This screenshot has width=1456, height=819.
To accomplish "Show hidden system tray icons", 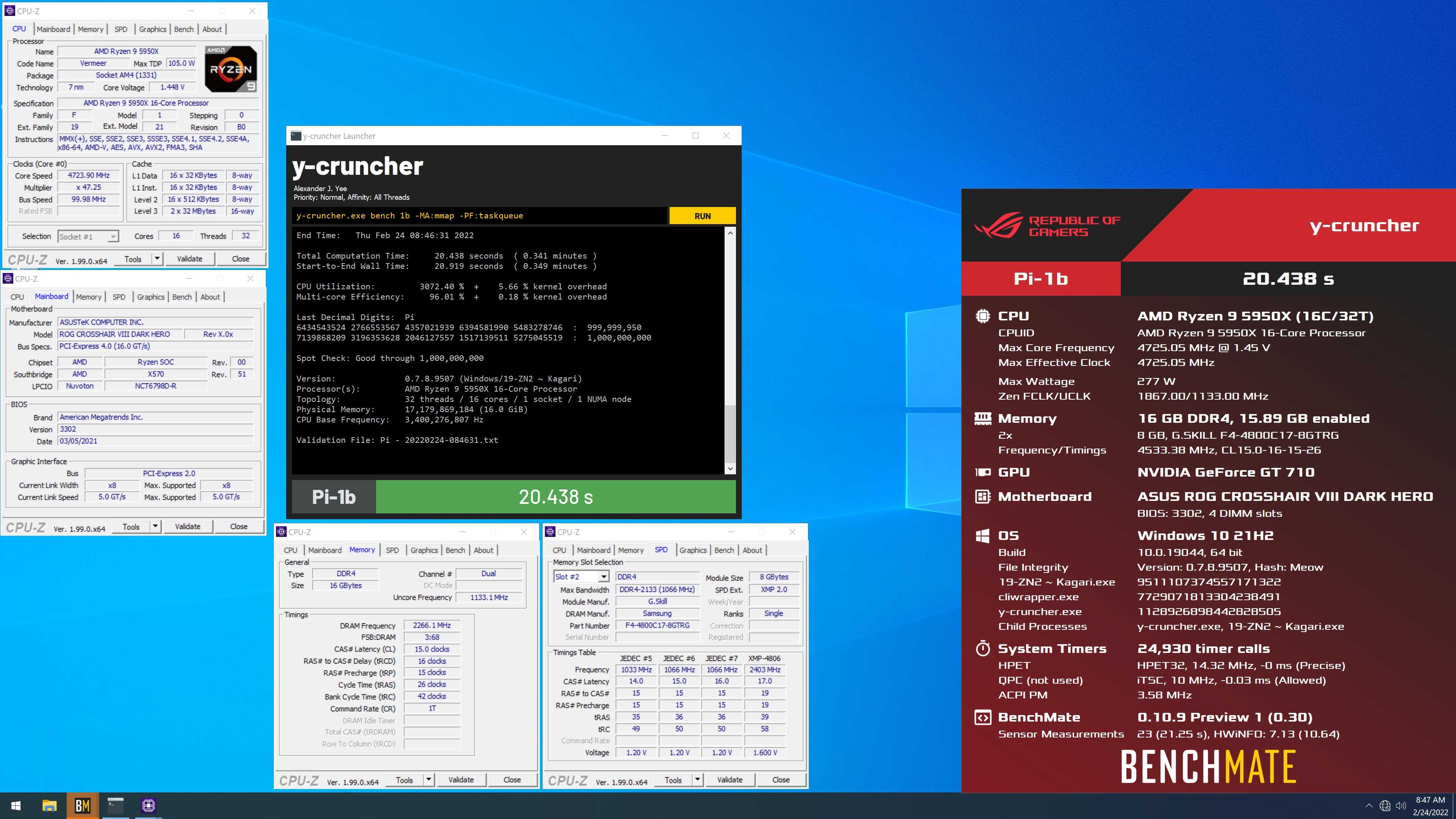I will [1368, 805].
